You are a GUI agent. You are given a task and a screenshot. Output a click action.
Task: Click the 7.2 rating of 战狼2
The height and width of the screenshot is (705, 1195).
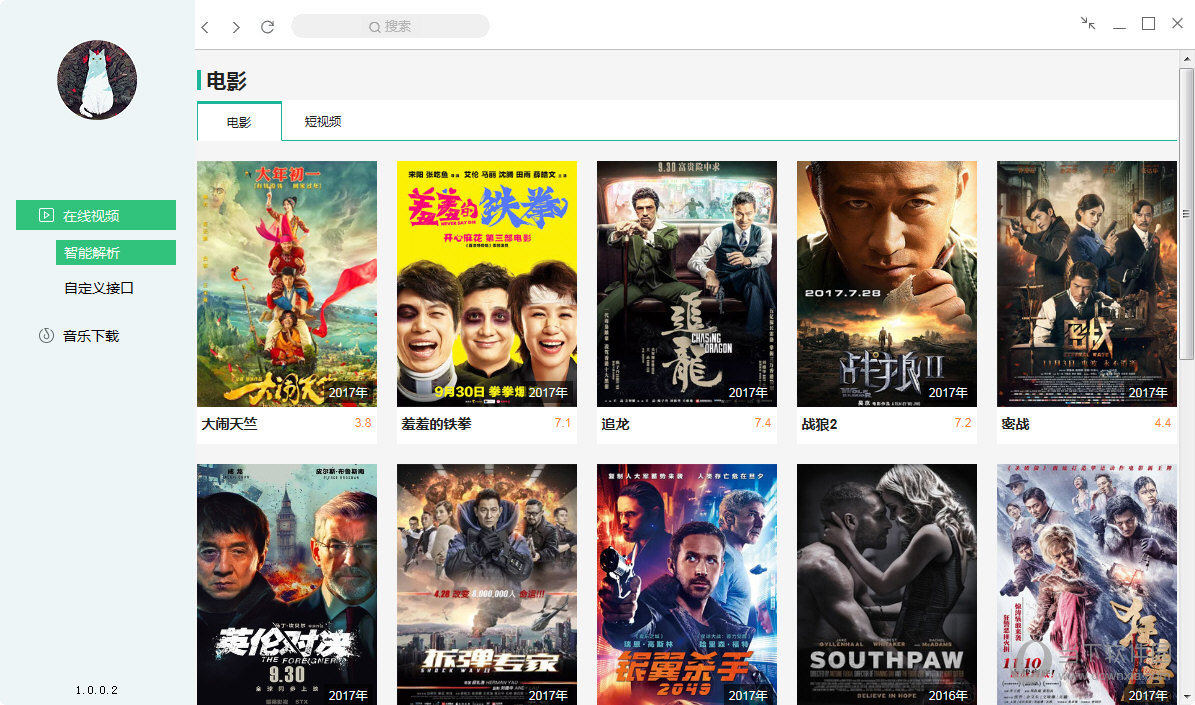click(x=963, y=423)
